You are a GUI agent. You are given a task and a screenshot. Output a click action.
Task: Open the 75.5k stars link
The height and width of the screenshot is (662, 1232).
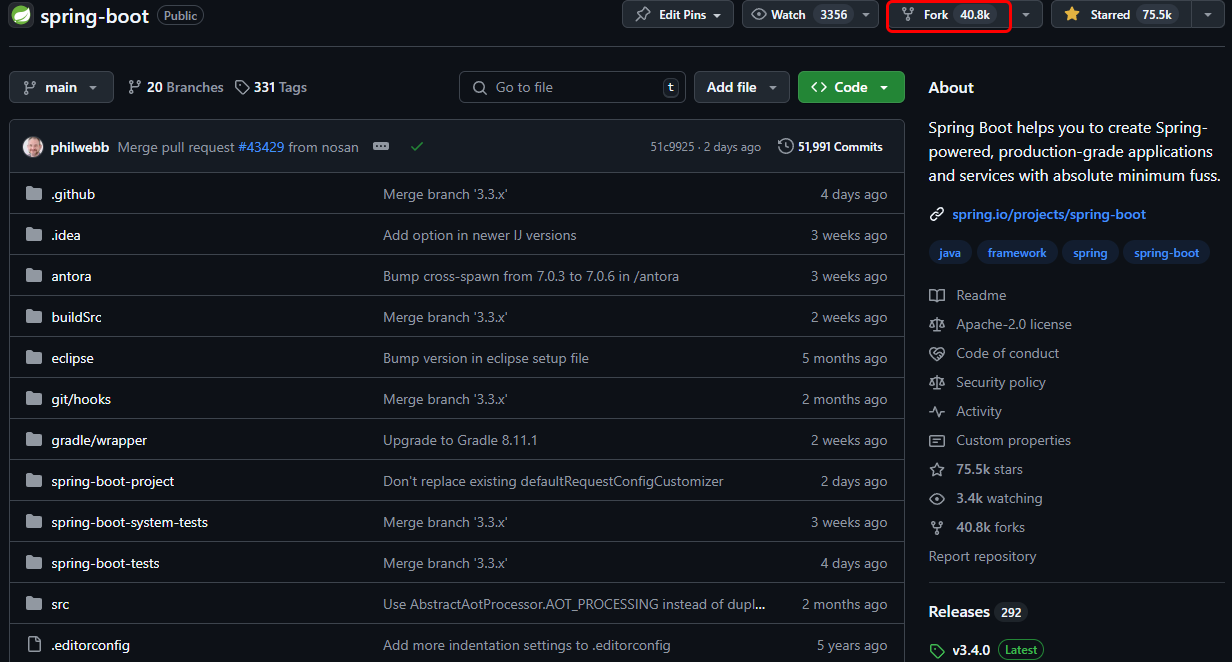[989, 469]
